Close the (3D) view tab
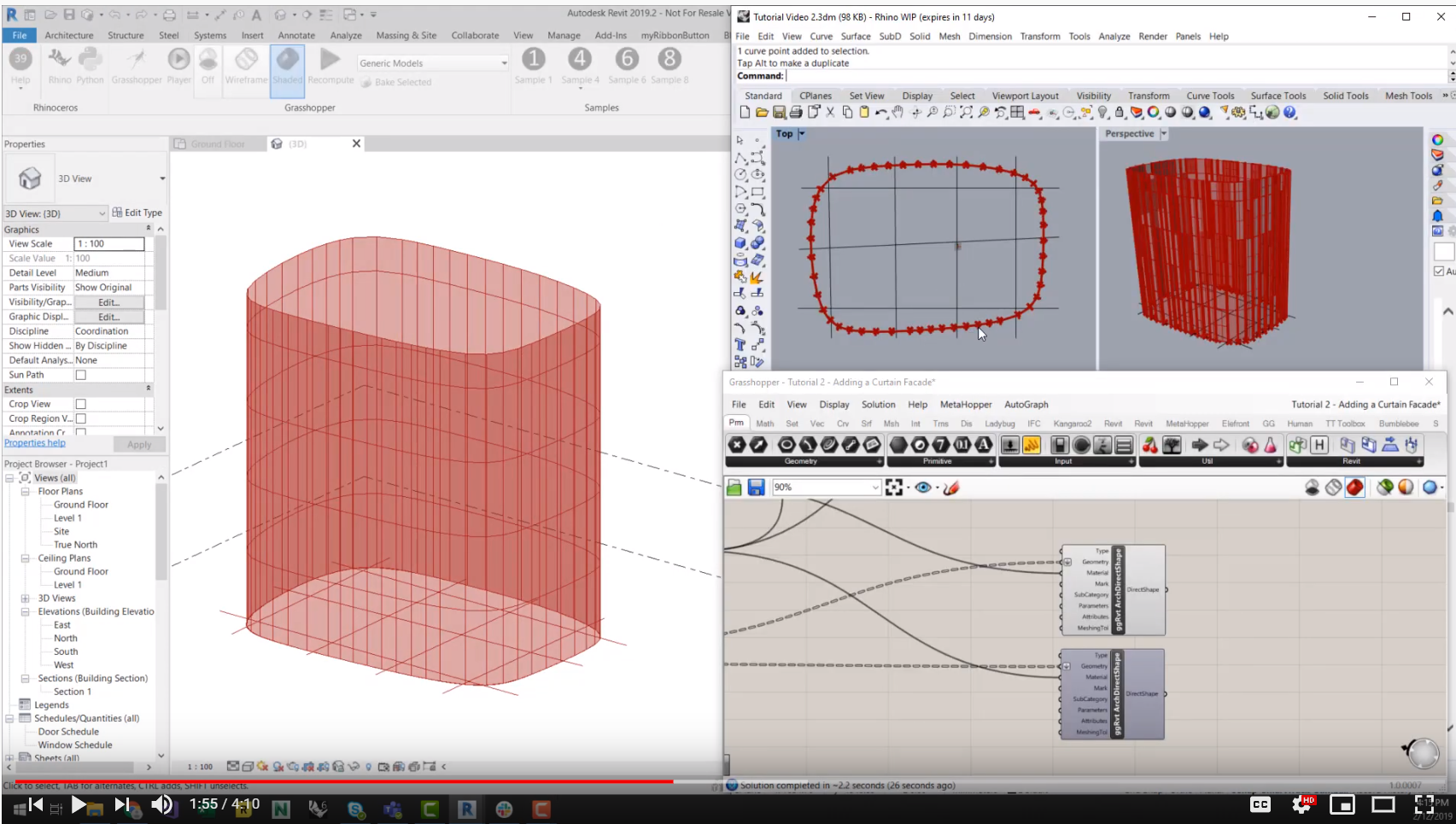The height and width of the screenshot is (824, 1456). point(356,143)
